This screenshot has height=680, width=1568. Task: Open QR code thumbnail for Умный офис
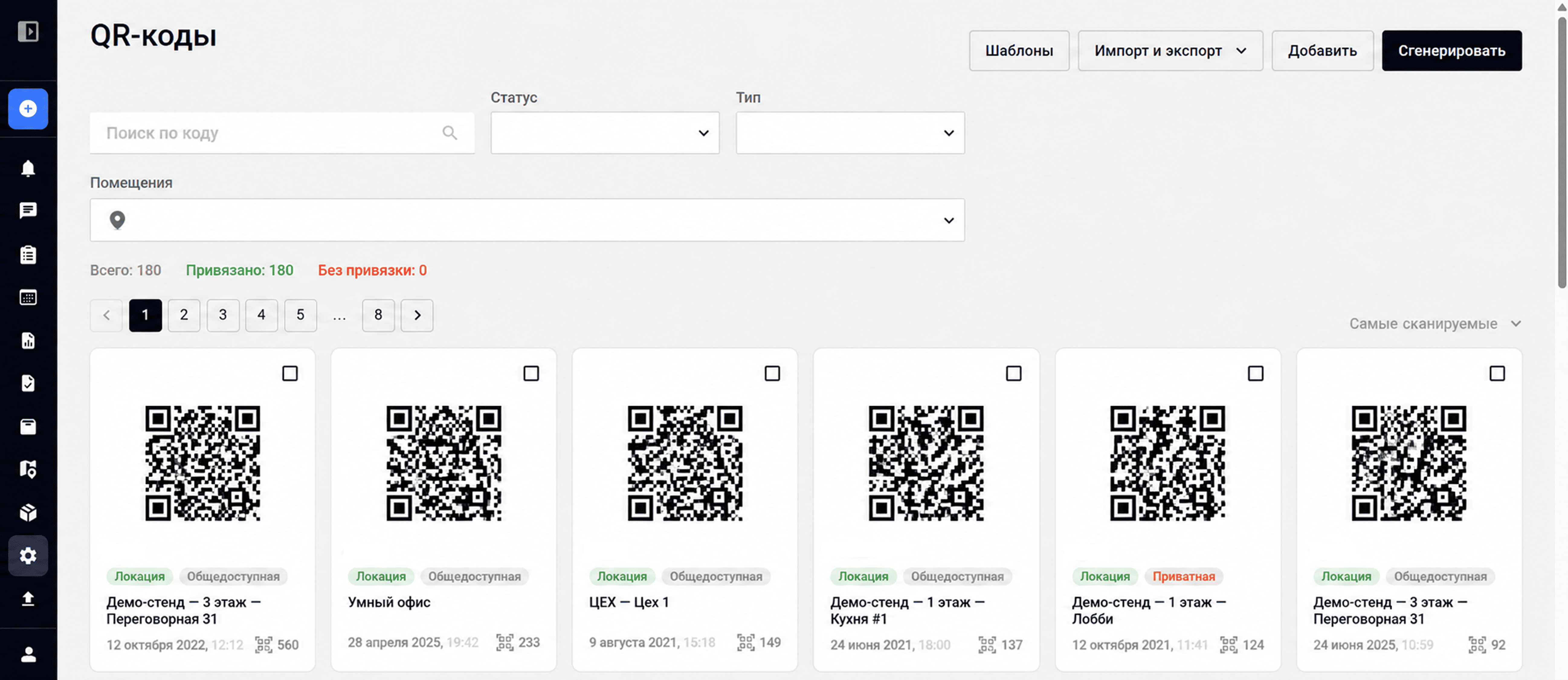444,463
